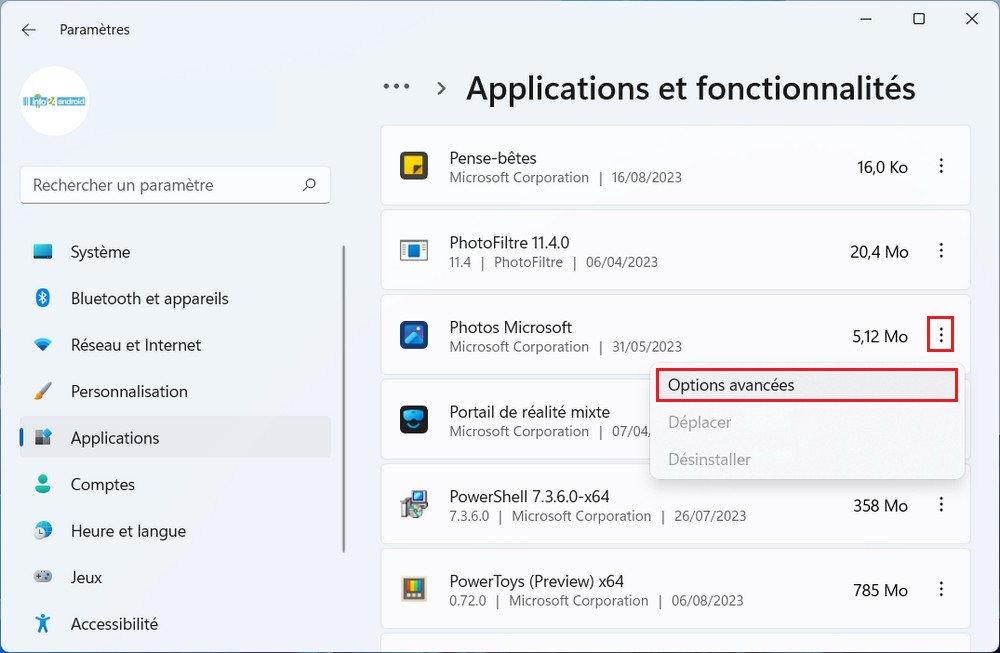Click the PowerShell installer icon
Screen dimensions: 1000x653
(414, 504)
